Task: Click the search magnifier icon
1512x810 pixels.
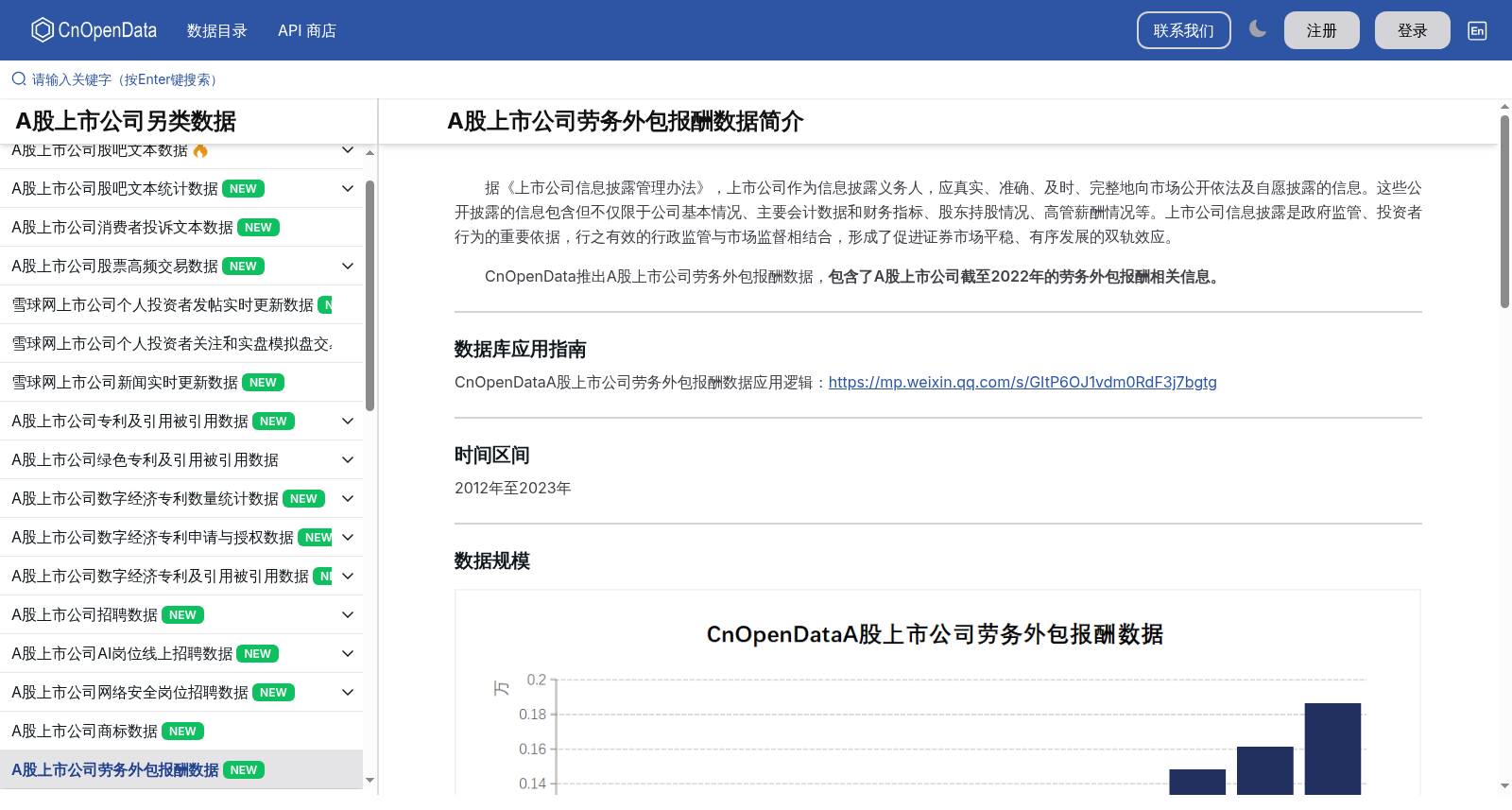Action: click(x=19, y=79)
